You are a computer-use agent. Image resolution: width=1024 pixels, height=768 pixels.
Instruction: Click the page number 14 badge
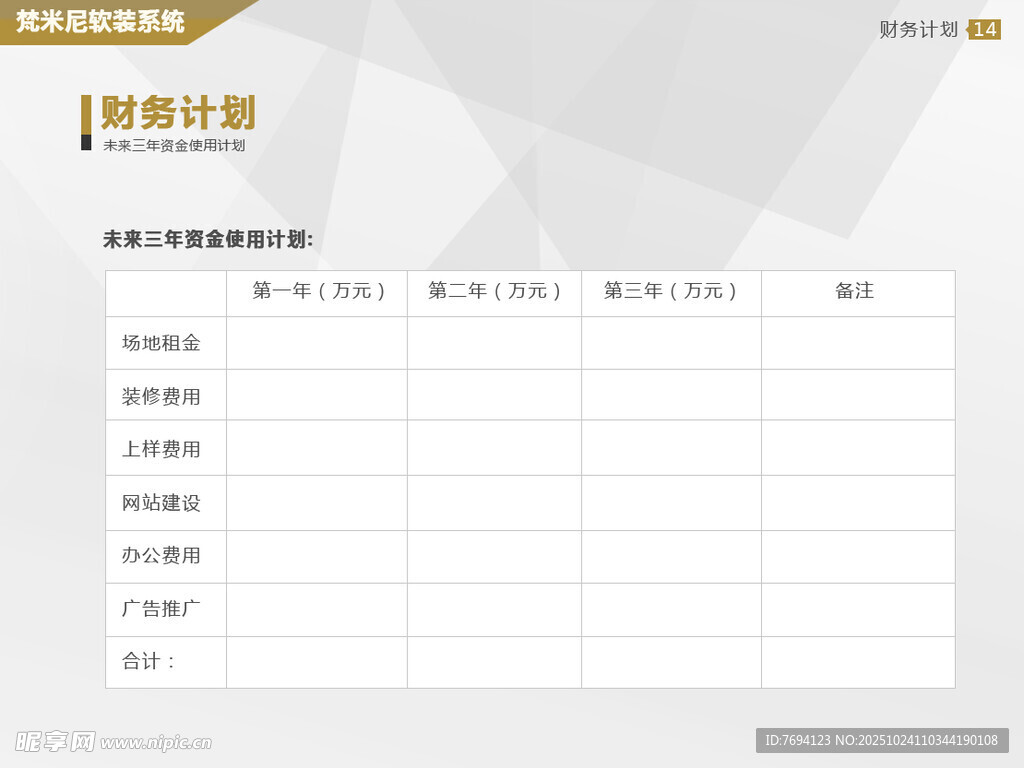(x=984, y=29)
